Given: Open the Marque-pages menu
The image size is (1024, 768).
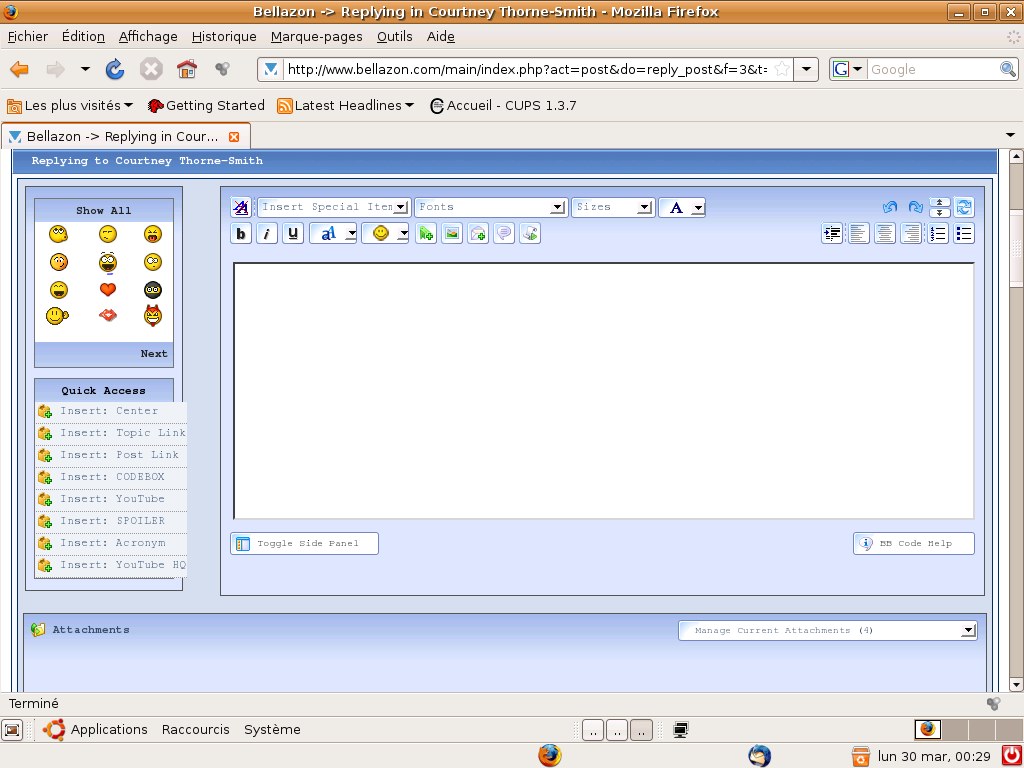Looking at the screenshot, I should click(316, 36).
